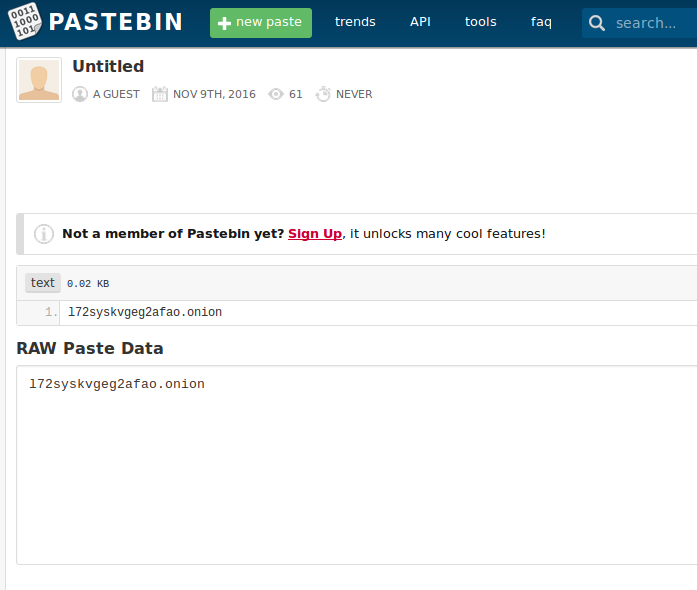Go to the faq page
Screen dimensions: 697x590
541,22
